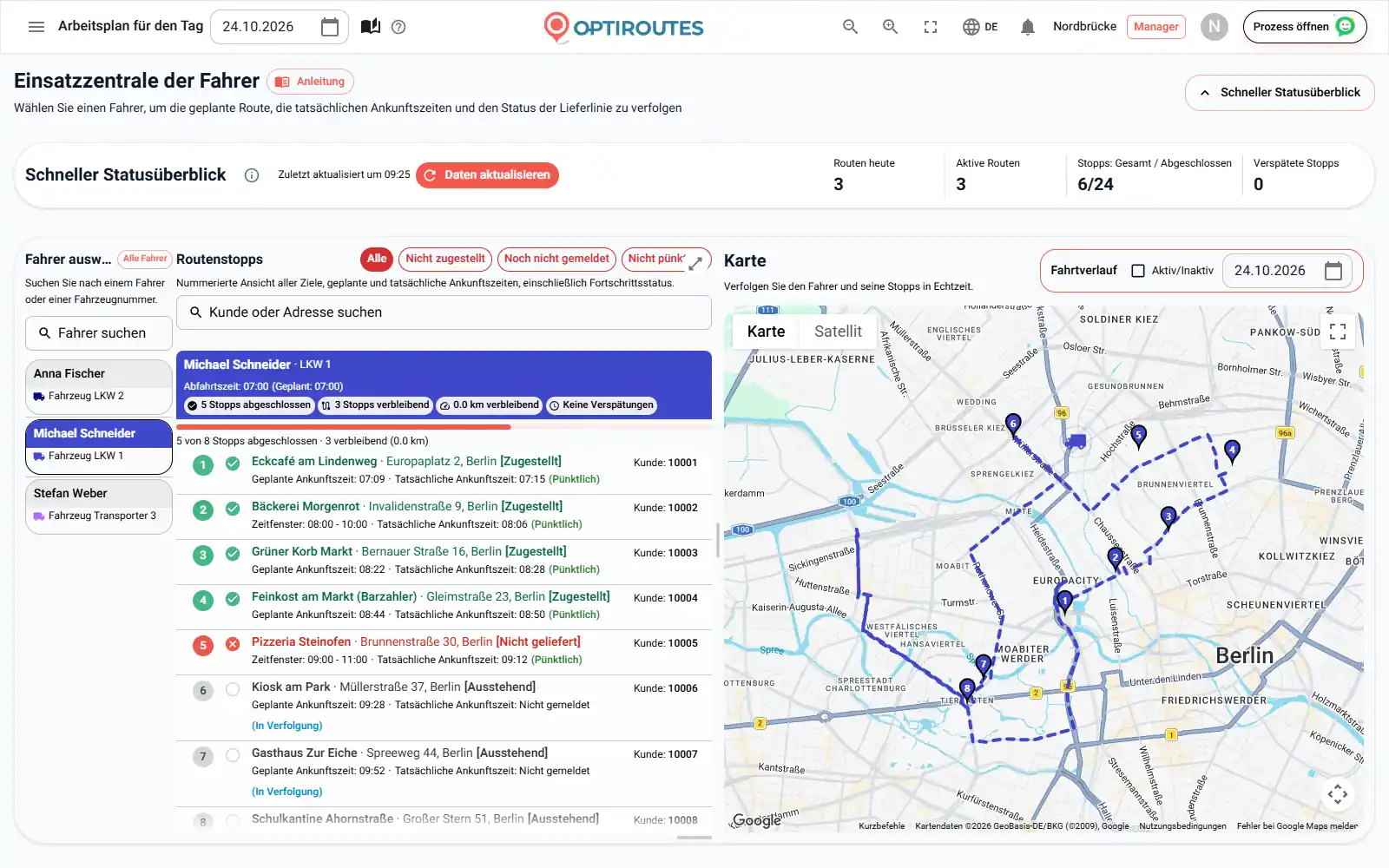The width and height of the screenshot is (1389, 868).
Task: Click red X status for Pizzeria Steinofen
Action: tap(233, 644)
